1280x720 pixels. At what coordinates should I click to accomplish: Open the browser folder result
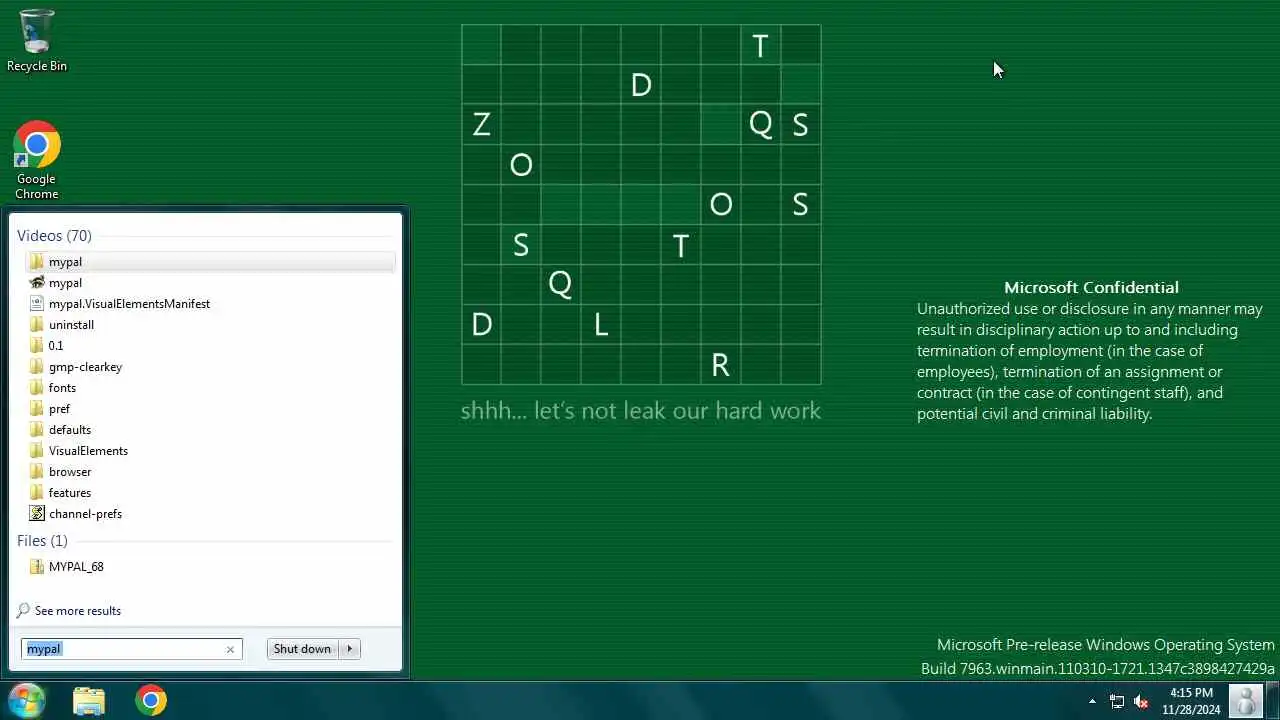coord(210,472)
